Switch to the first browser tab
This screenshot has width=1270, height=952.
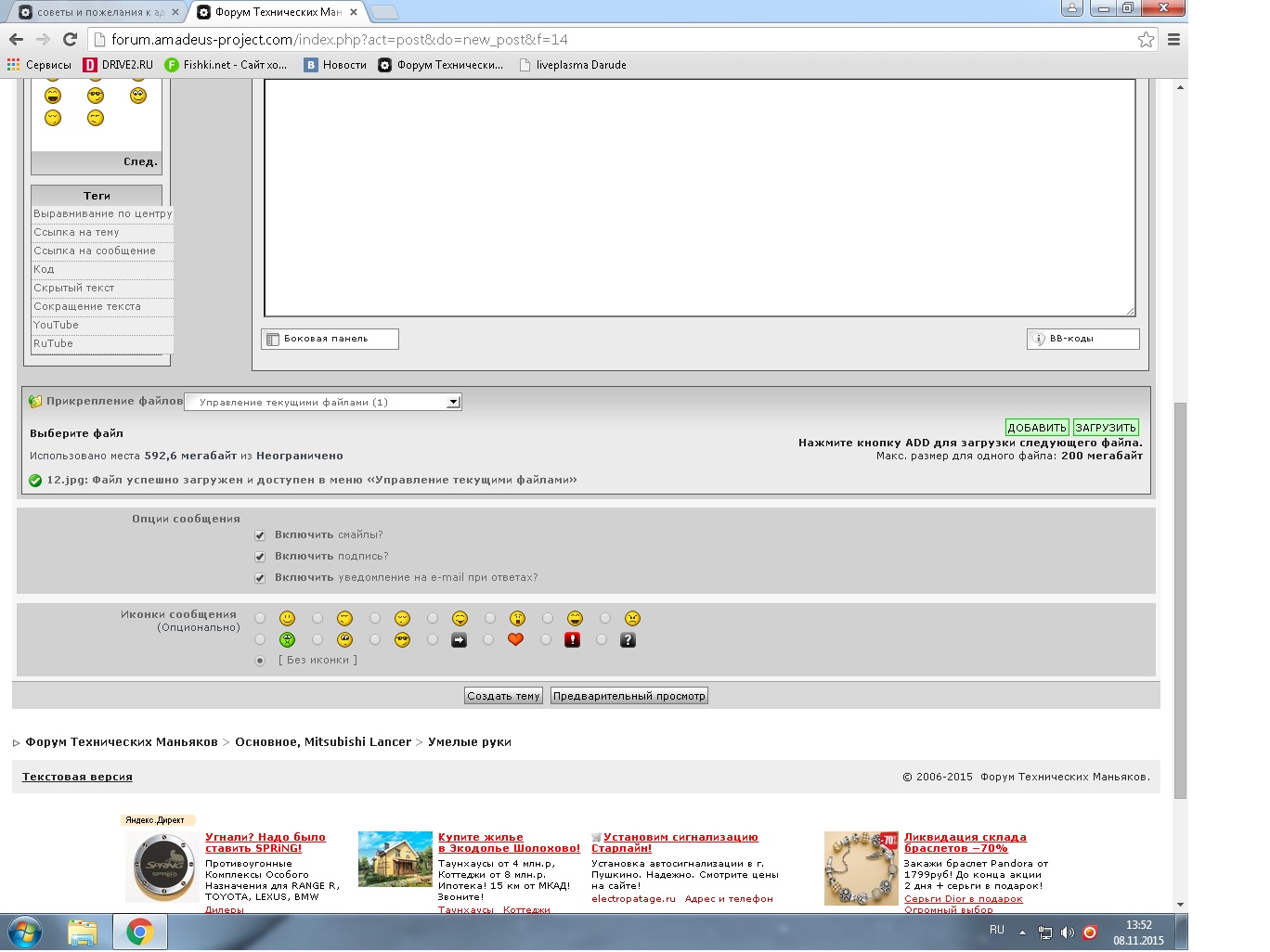tap(93, 12)
